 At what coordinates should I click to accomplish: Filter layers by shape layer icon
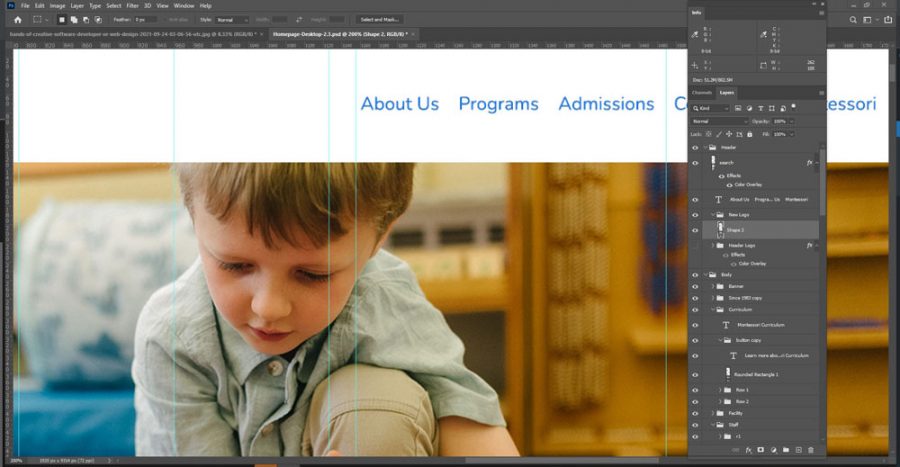point(771,108)
